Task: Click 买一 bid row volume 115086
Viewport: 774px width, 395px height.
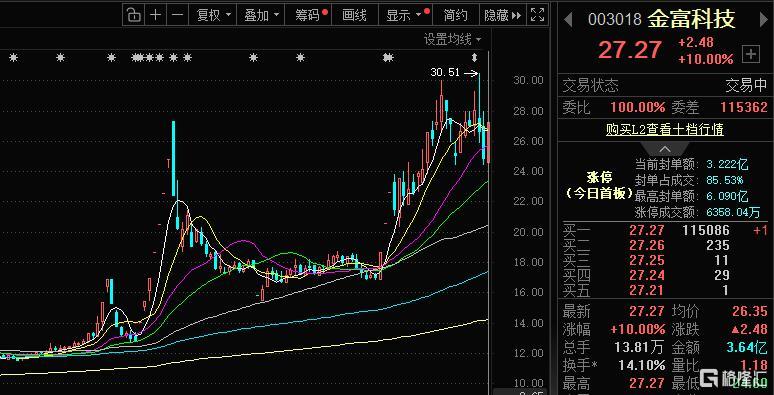Action: [705, 230]
